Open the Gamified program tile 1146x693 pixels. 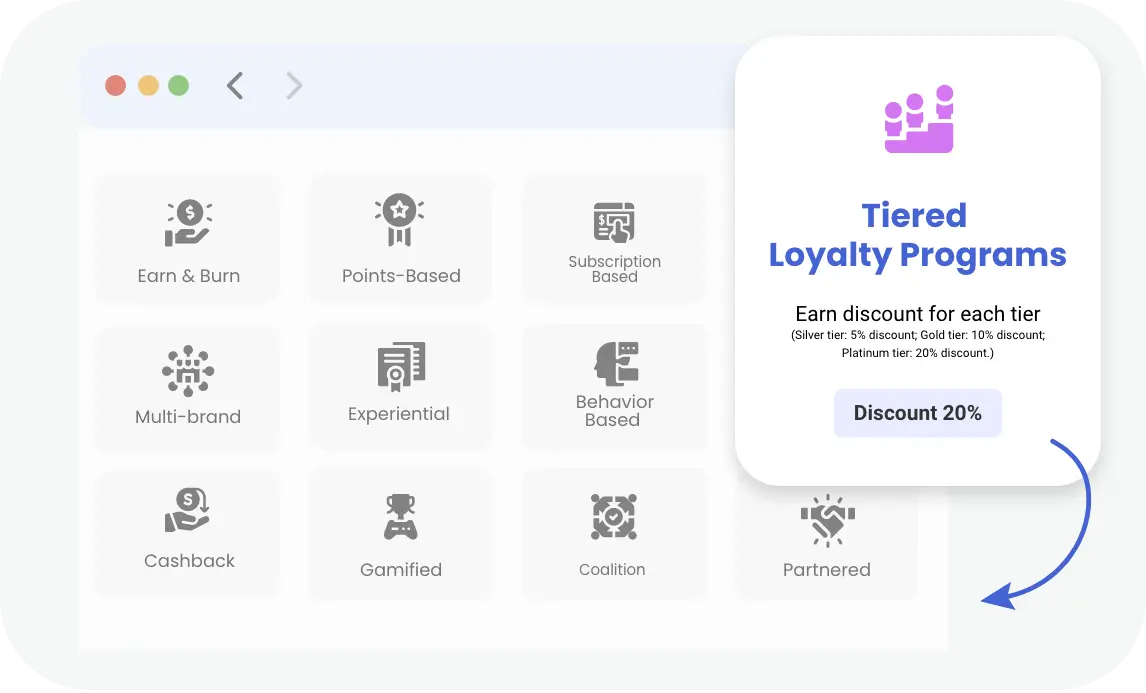pyautogui.click(x=400, y=533)
